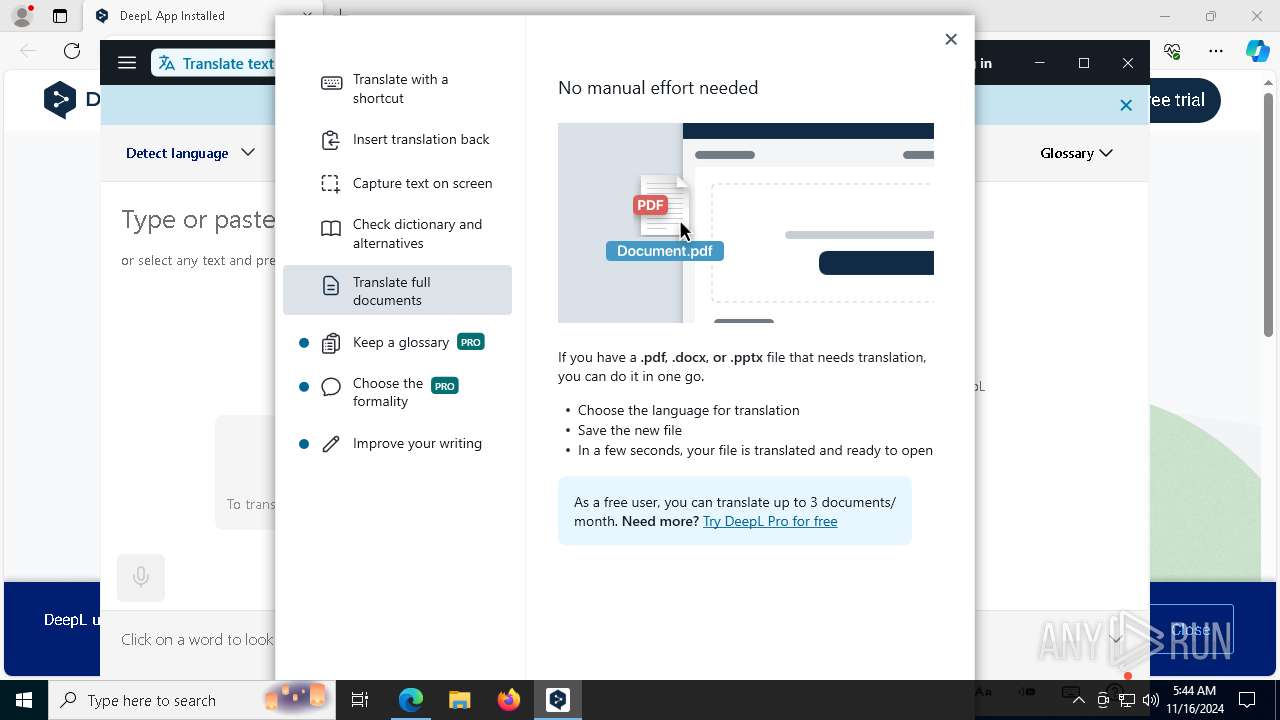
Task: Click the Windows Start button
Action: tap(24, 700)
